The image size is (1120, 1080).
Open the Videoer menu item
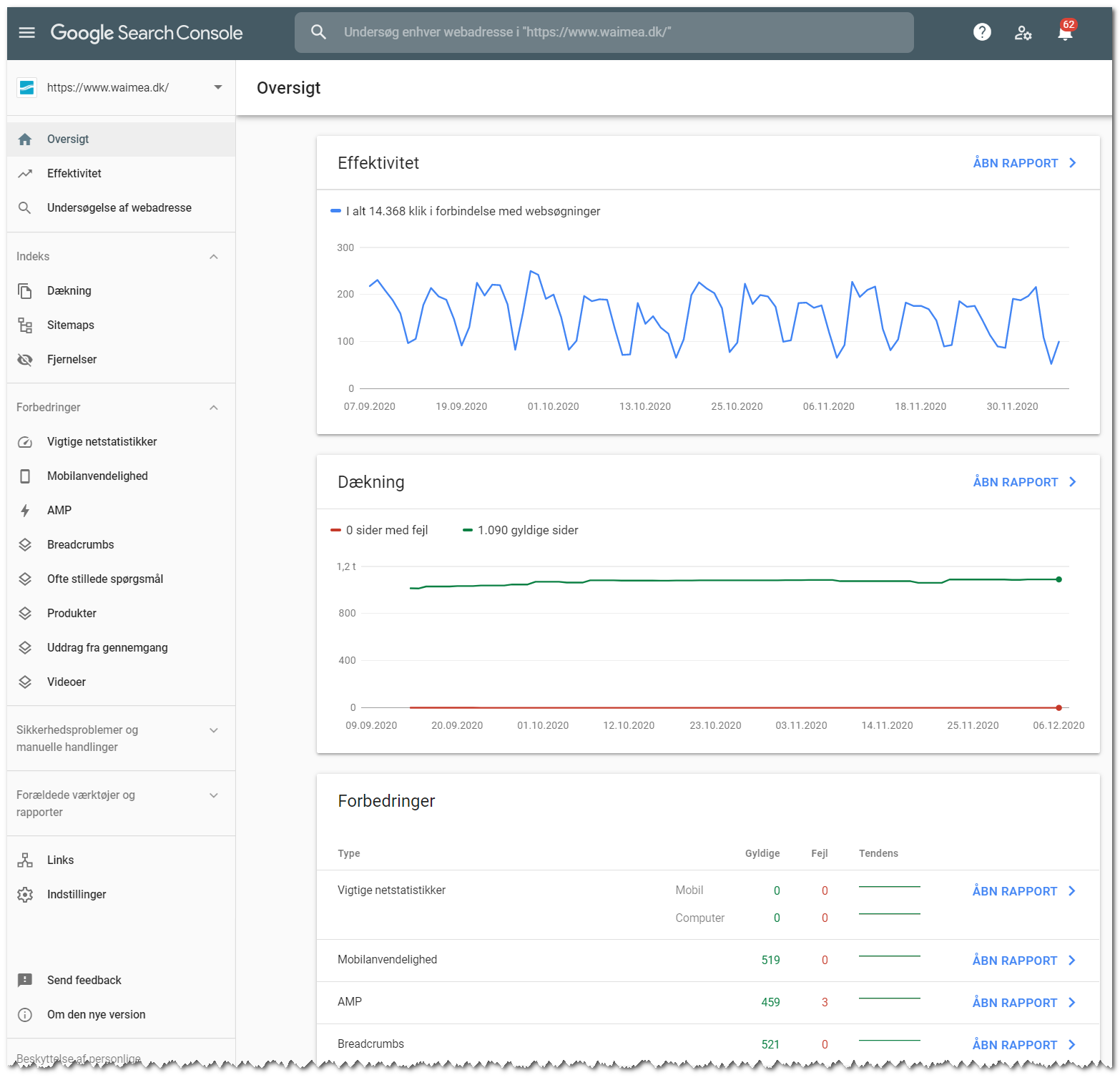[121, 682]
